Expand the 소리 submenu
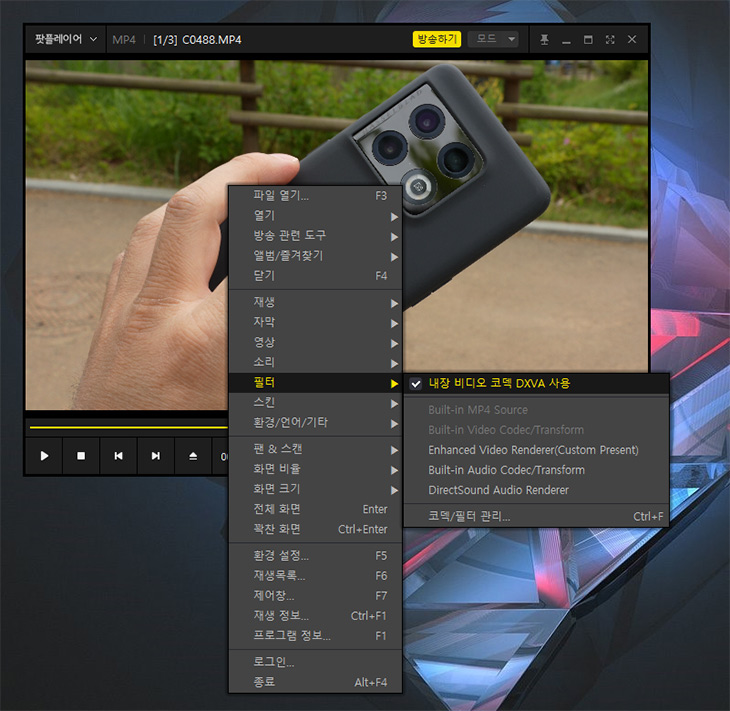Image resolution: width=730 pixels, height=711 pixels. click(x=315, y=363)
